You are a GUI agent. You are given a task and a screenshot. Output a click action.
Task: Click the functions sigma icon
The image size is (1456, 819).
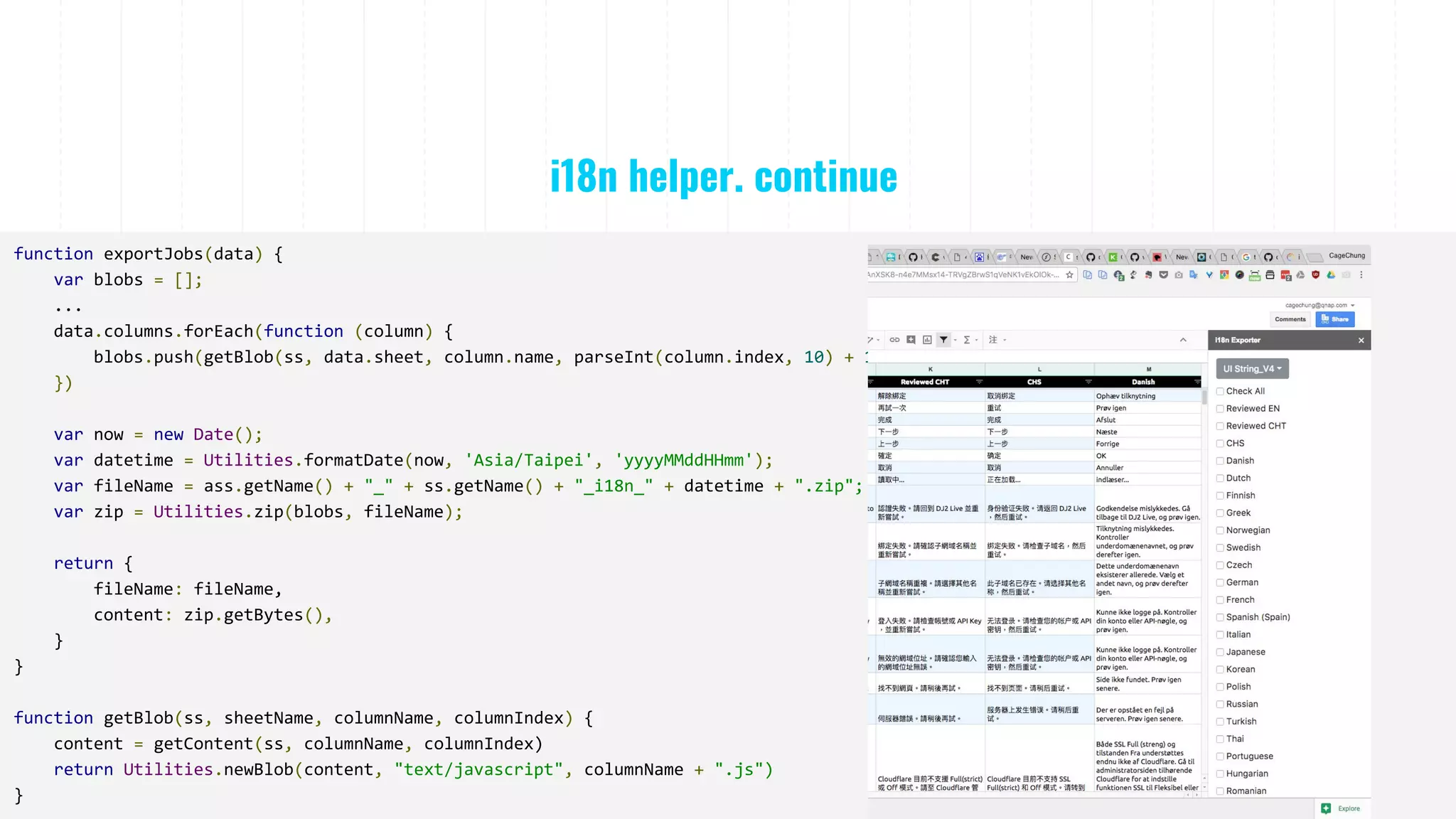tap(966, 340)
